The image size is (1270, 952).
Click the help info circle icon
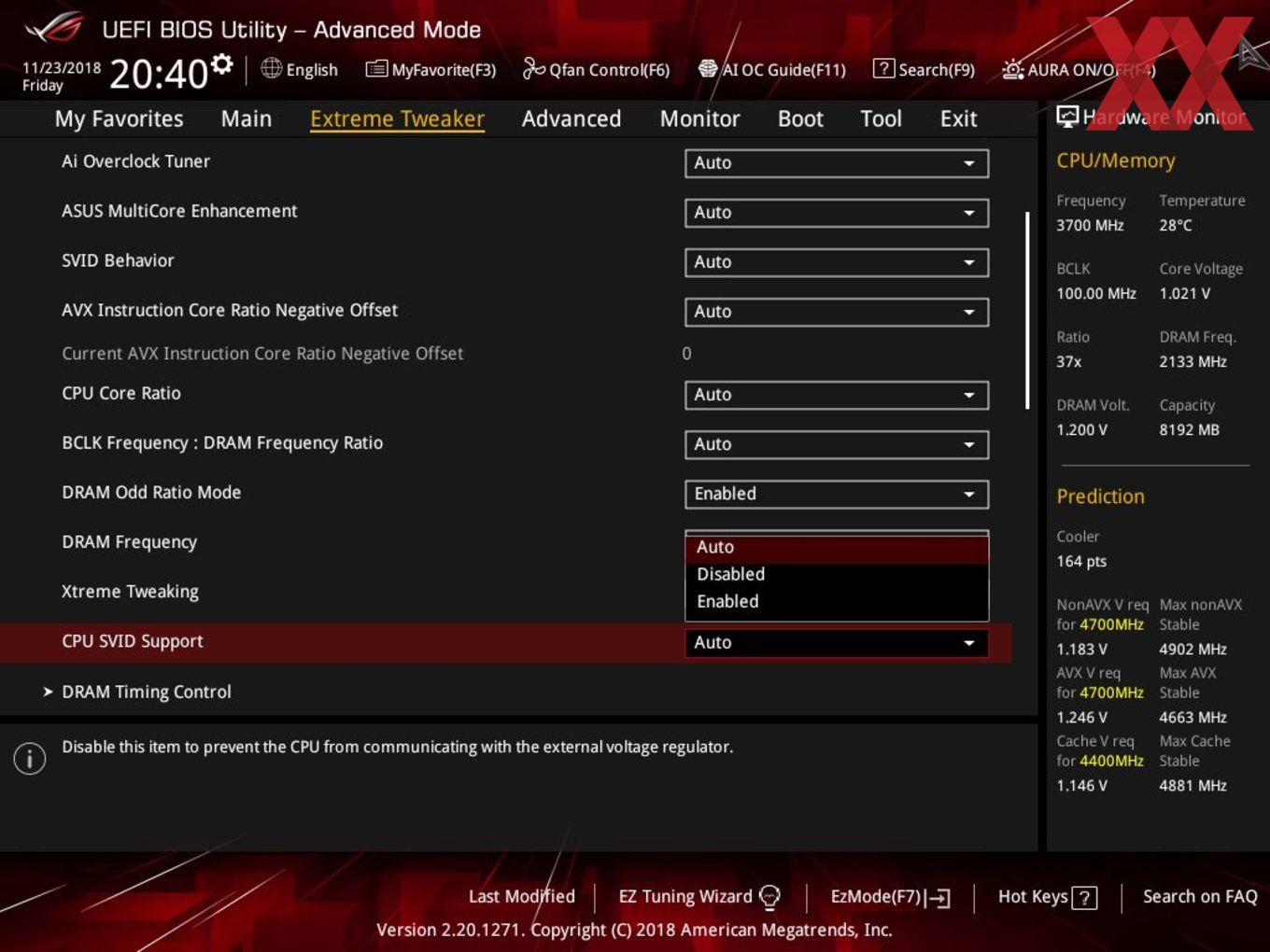(x=30, y=759)
